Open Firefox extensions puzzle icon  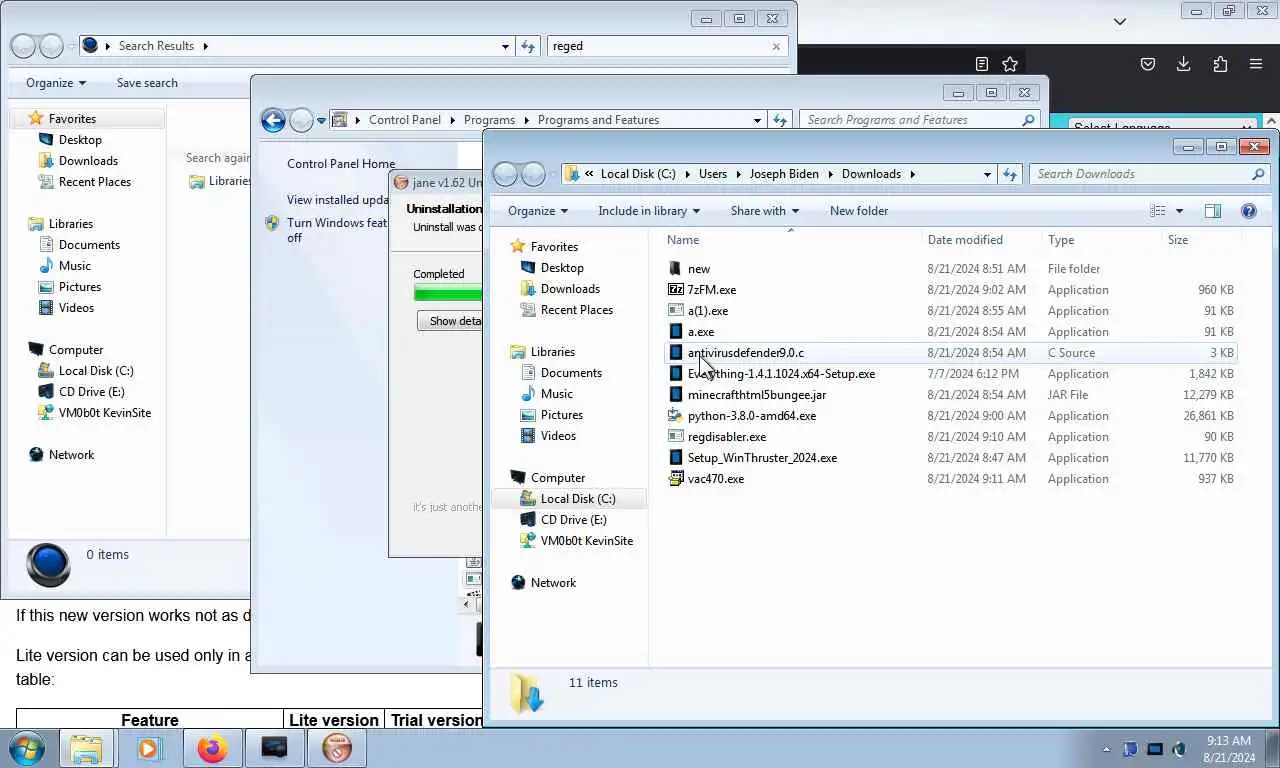[x=1220, y=64]
